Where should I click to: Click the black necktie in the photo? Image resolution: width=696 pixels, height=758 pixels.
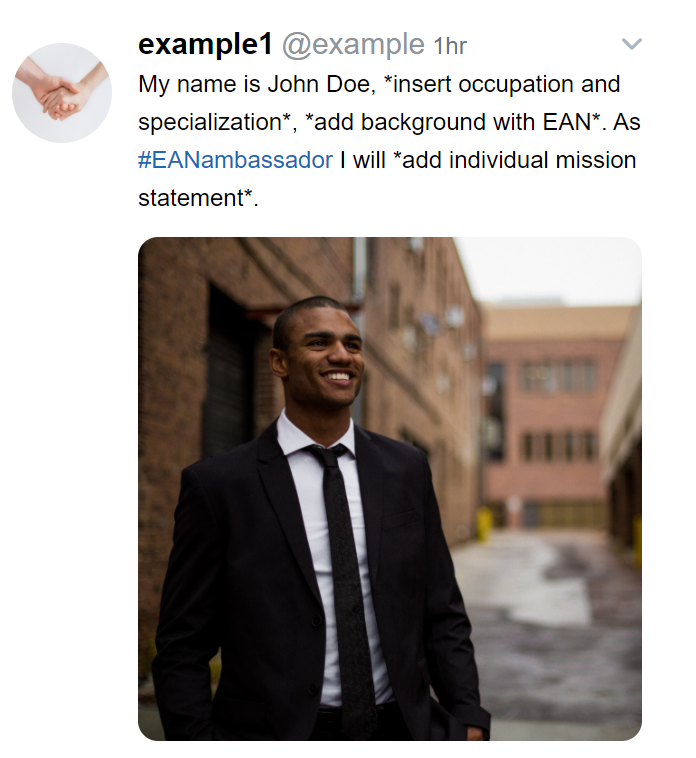(345, 560)
